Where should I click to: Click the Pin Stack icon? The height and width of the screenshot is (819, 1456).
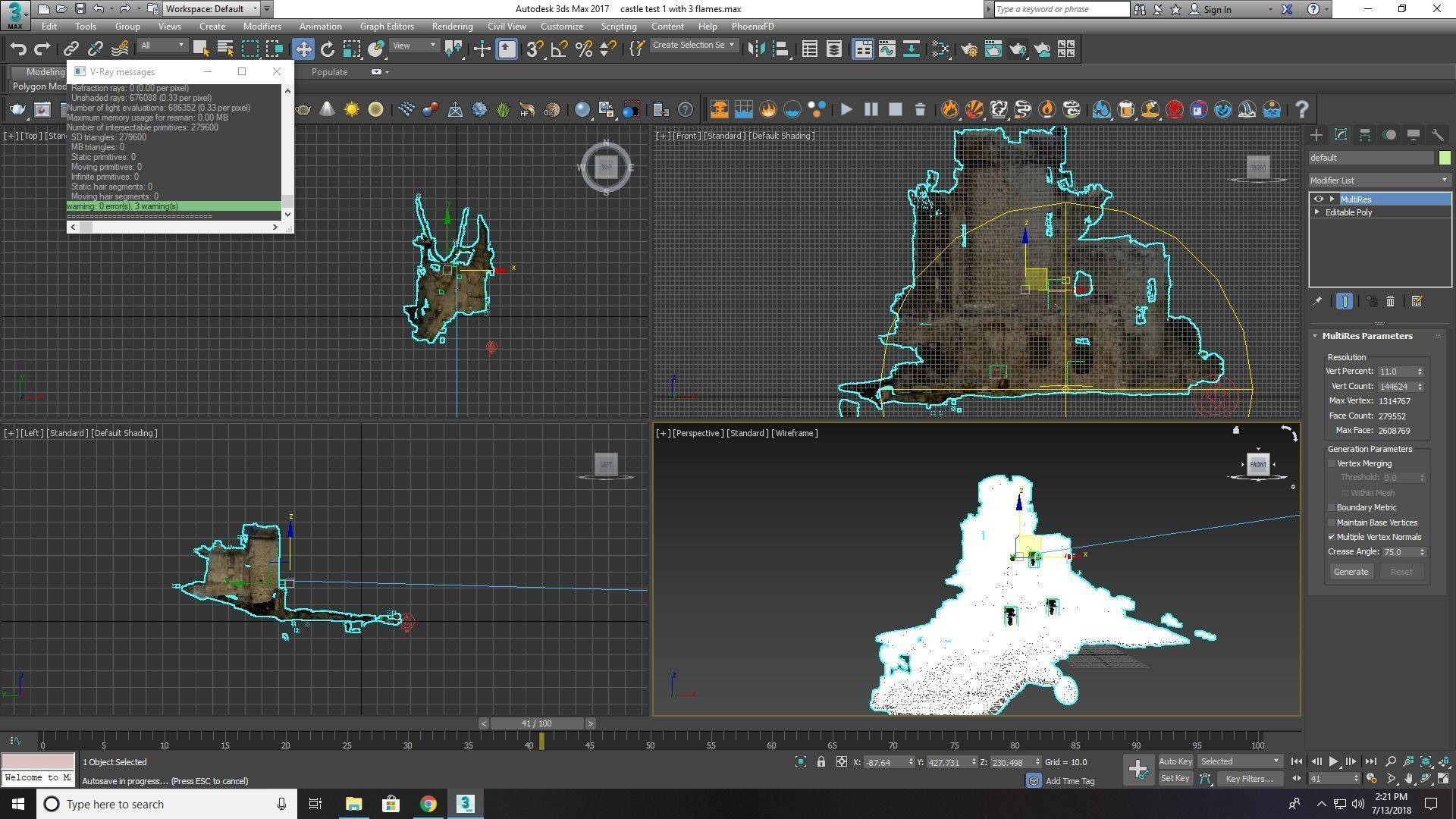(1318, 302)
